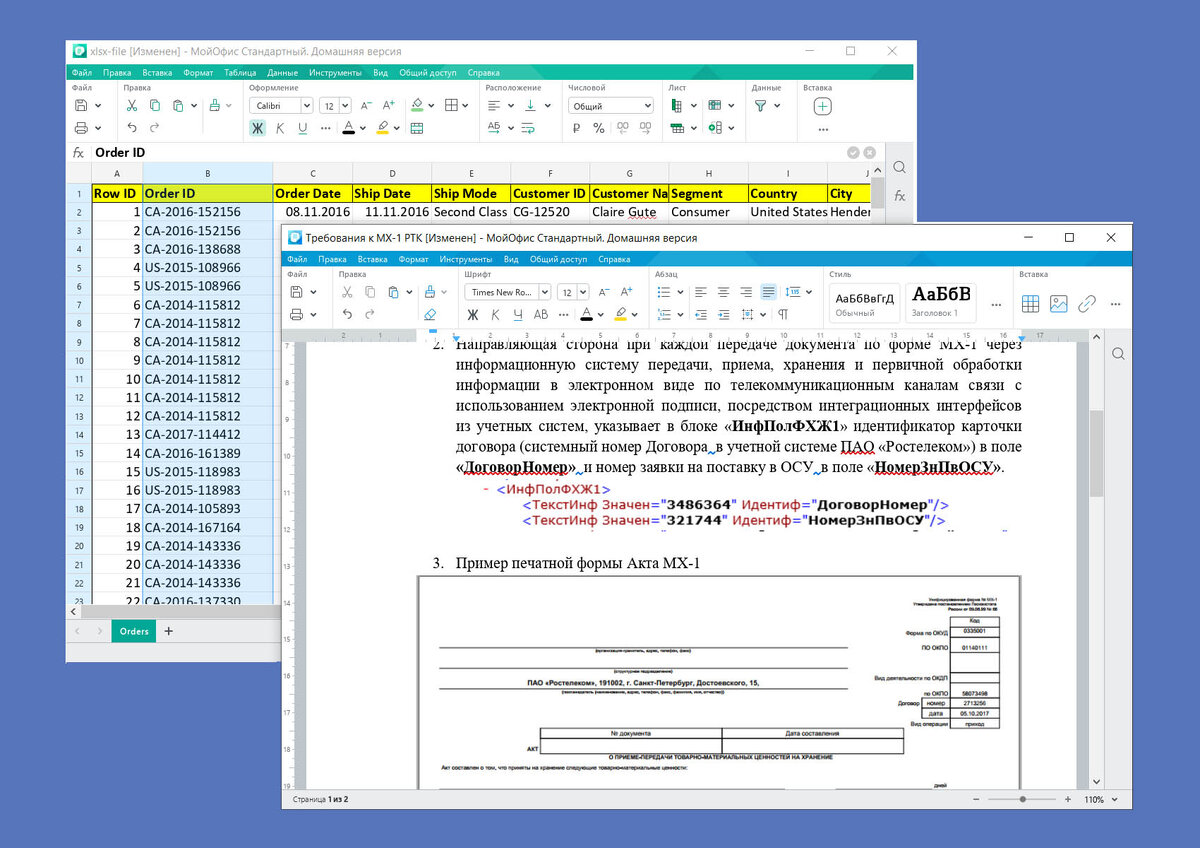Select Orders sheet tab
The image size is (1200, 848).
pyautogui.click(x=133, y=631)
